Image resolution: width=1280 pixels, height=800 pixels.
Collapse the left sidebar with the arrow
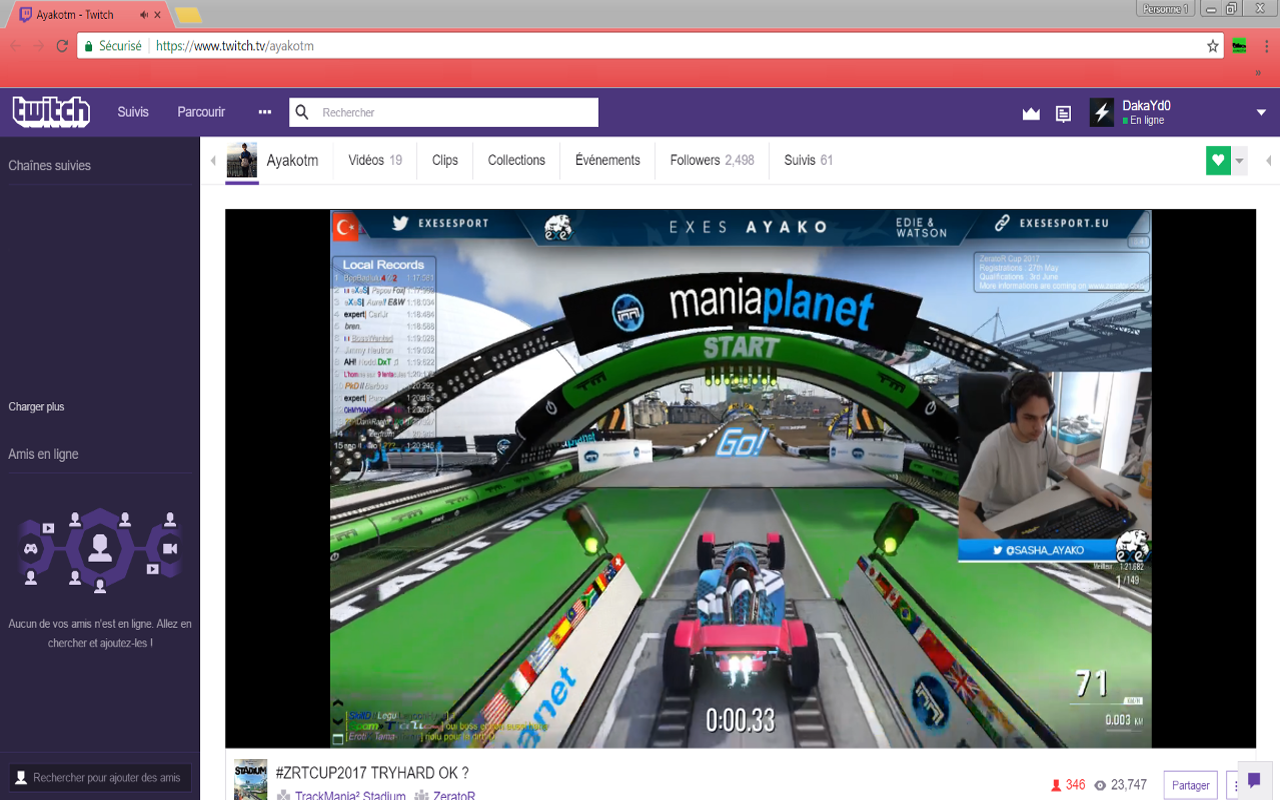[x=212, y=161]
